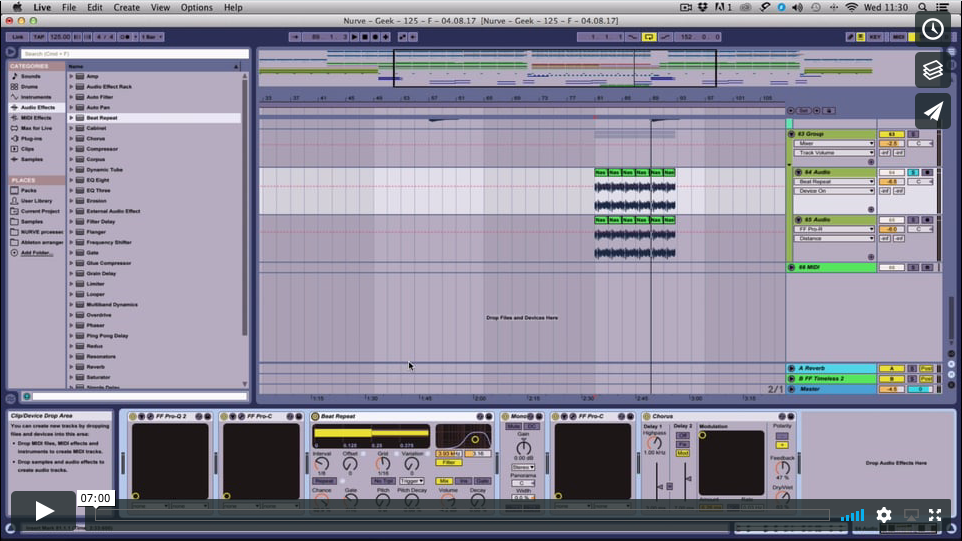Open the Options menu
Image resolution: width=962 pixels, height=541 pixels.
click(196, 7)
